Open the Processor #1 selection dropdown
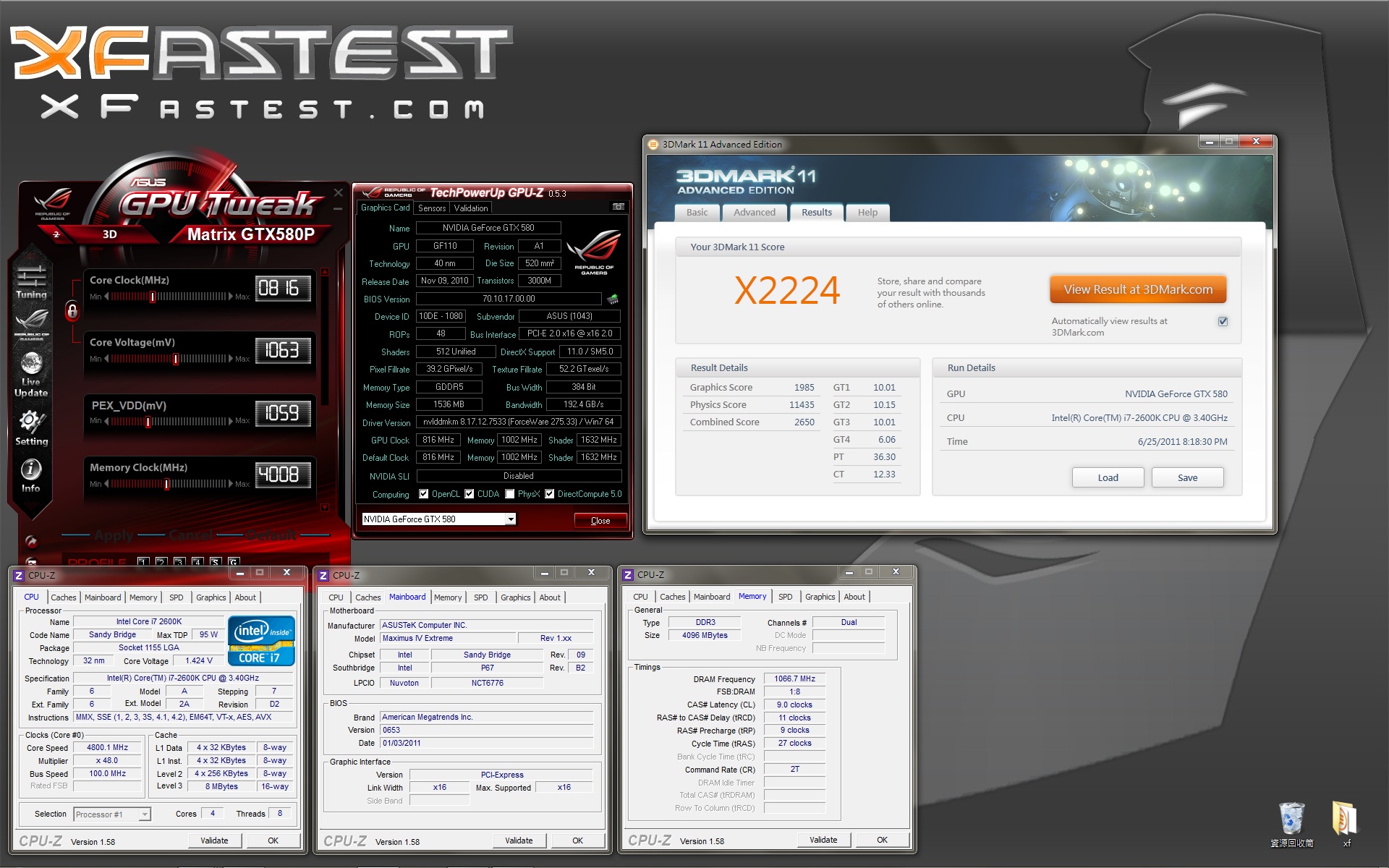 coord(145,814)
